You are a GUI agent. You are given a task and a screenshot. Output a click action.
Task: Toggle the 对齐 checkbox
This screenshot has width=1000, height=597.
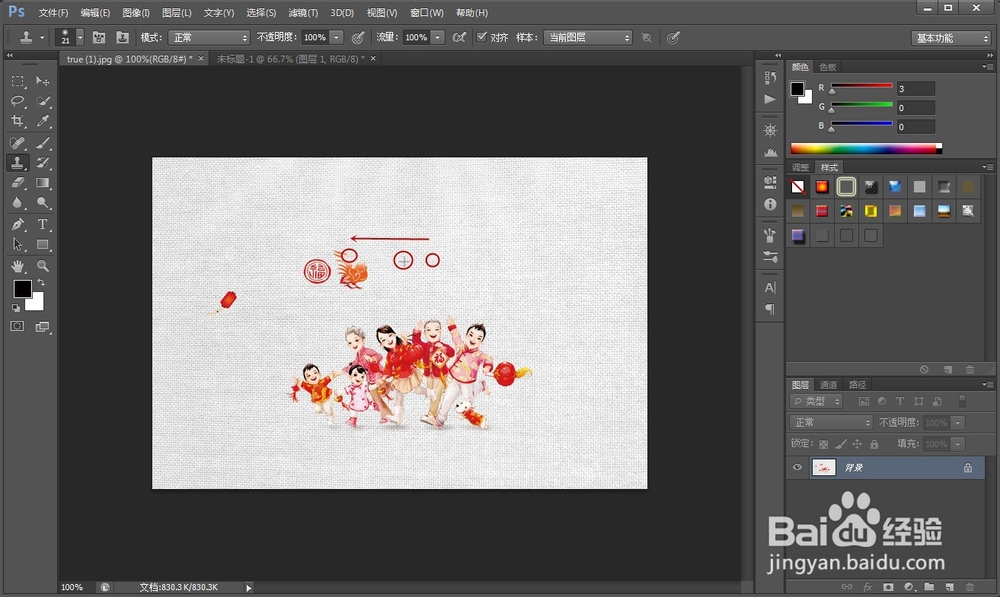click(x=482, y=37)
